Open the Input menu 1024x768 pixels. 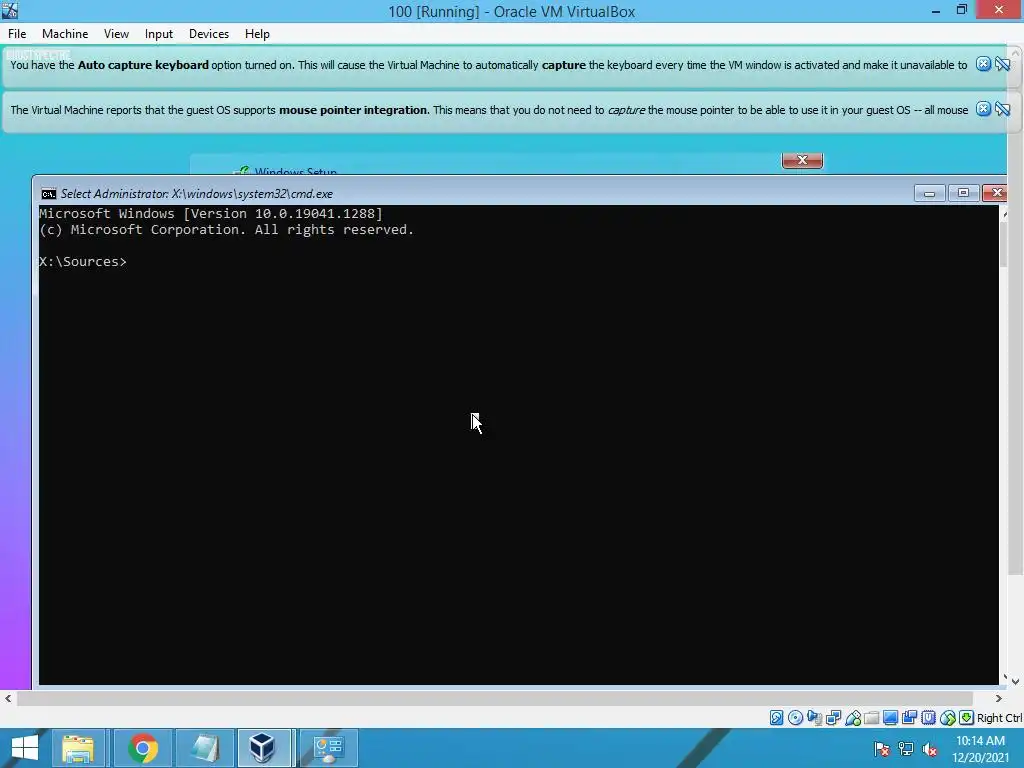pyautogui.click(x=159, y=34)
